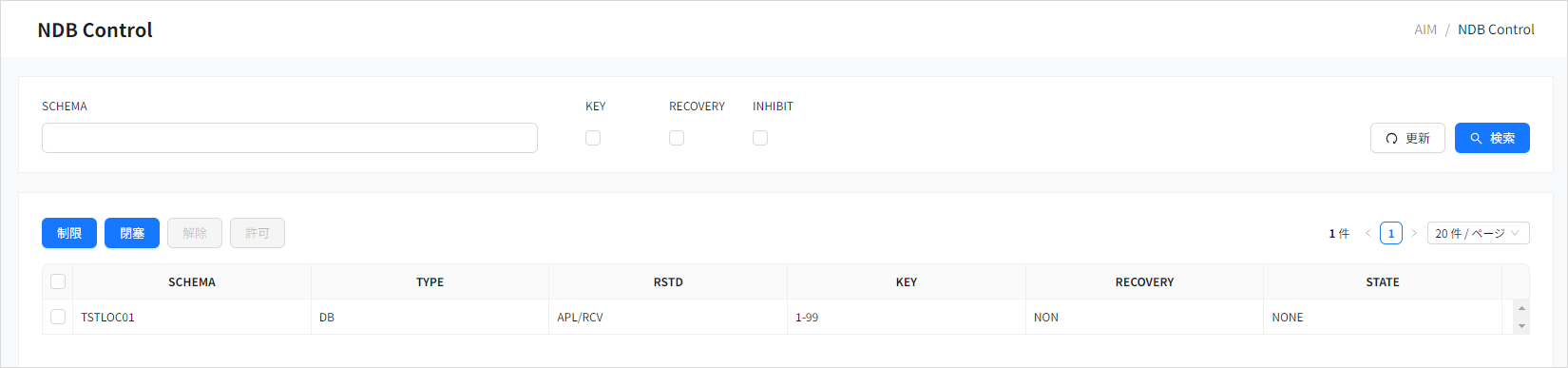Check the KEY filter checkbox
Screen dimensions: 1568x368
click(x=593, y=138)
